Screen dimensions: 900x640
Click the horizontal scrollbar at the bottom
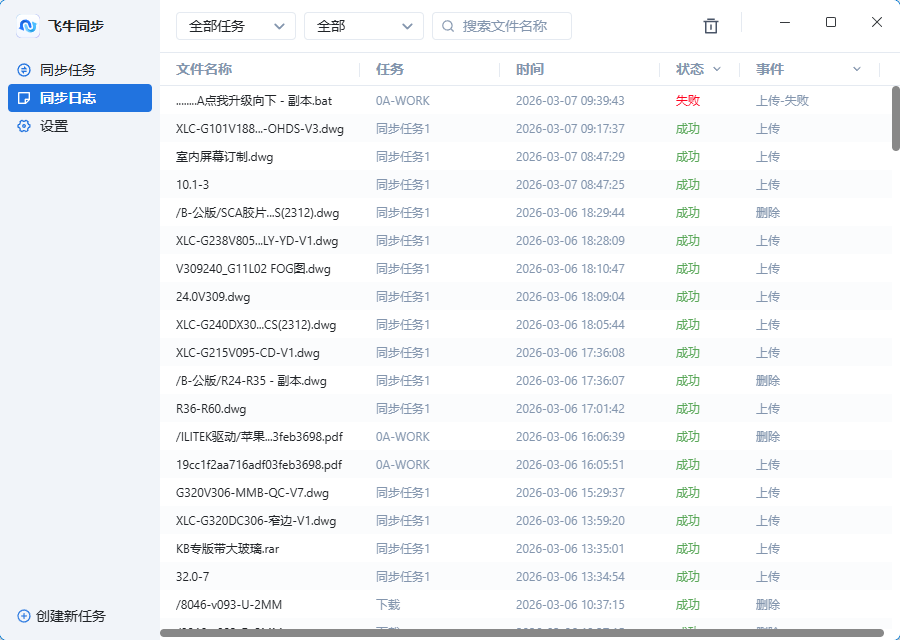pyautogui.click(x=522, y=633)
